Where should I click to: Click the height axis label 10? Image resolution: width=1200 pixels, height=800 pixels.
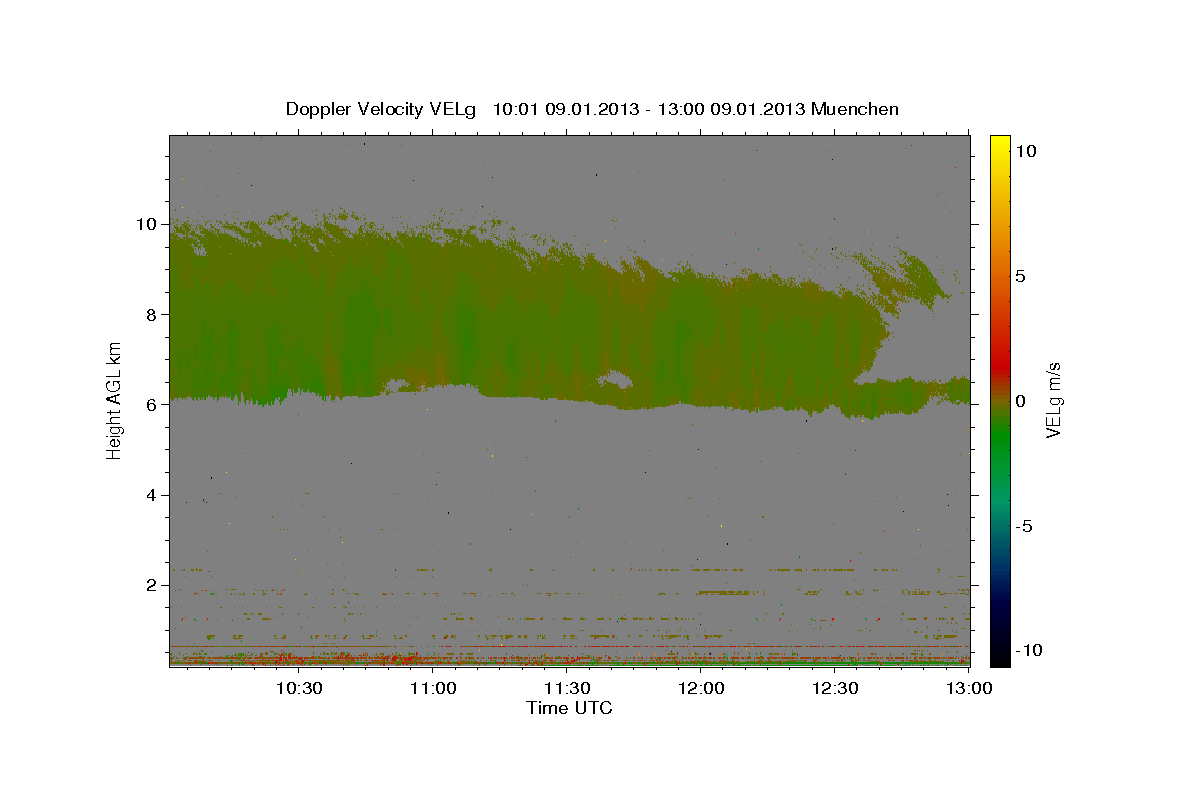pos(149,224)
